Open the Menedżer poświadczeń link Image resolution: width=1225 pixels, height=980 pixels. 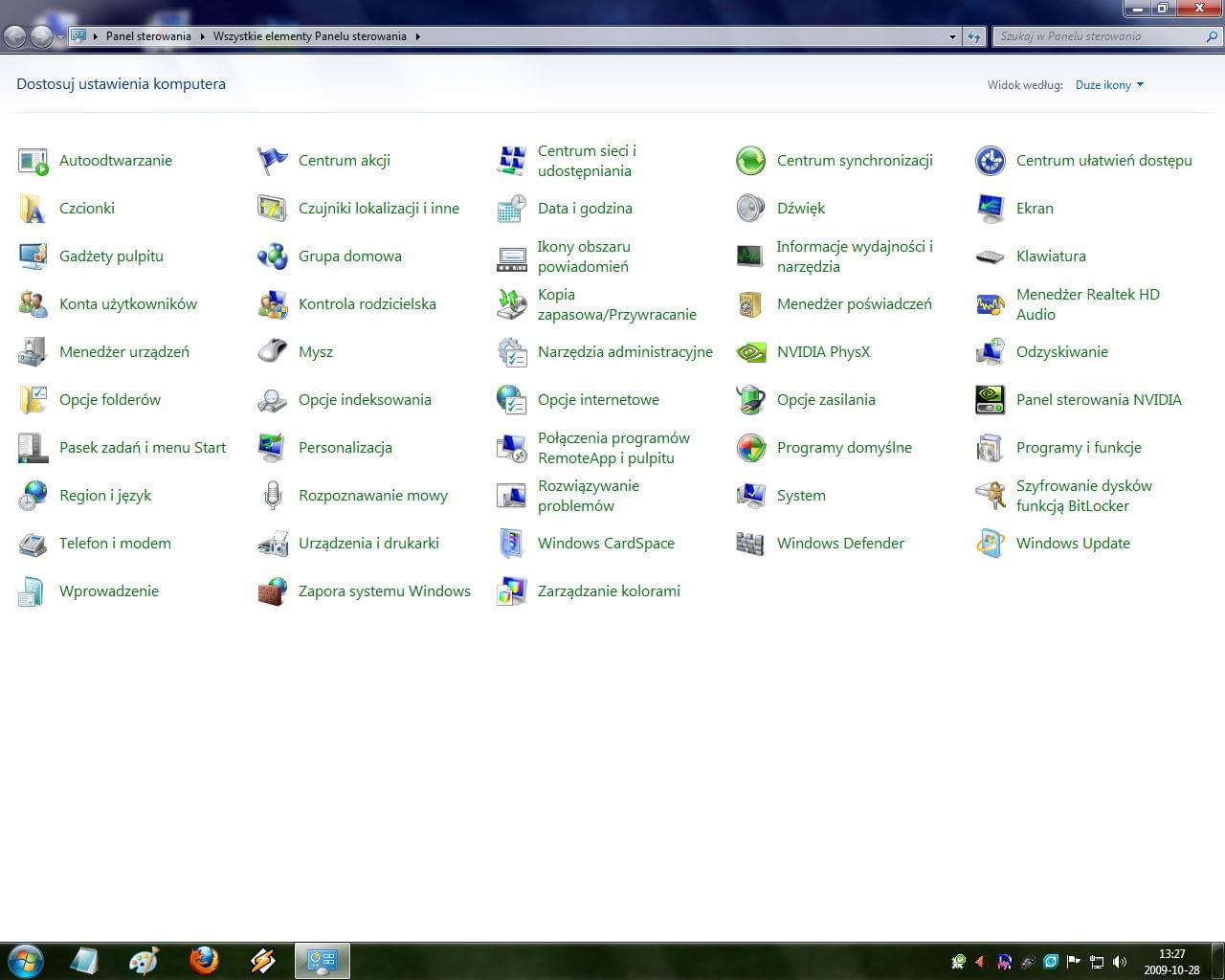855,304
